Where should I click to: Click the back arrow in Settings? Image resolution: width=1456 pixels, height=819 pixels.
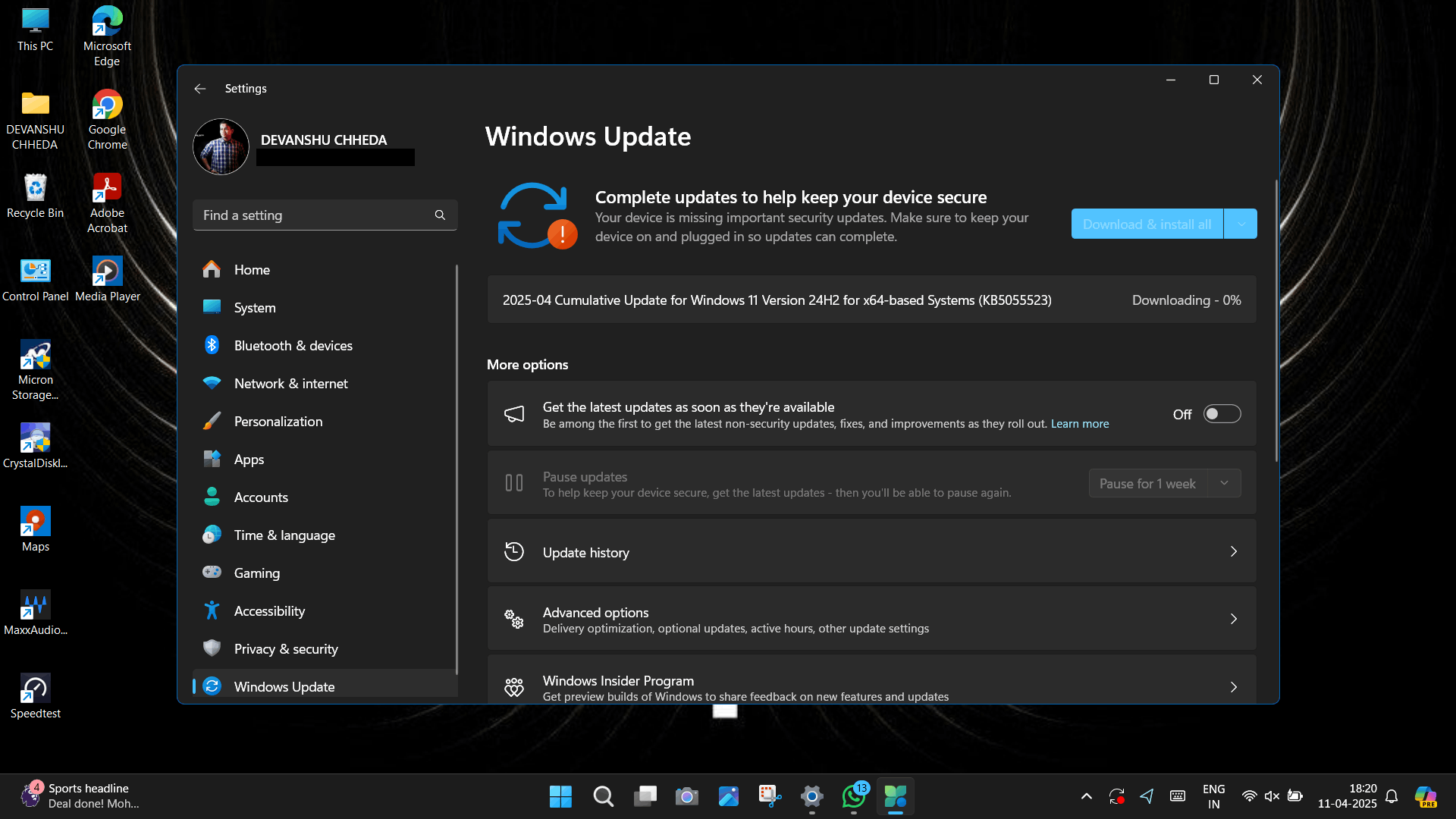[x=199, y=89]
